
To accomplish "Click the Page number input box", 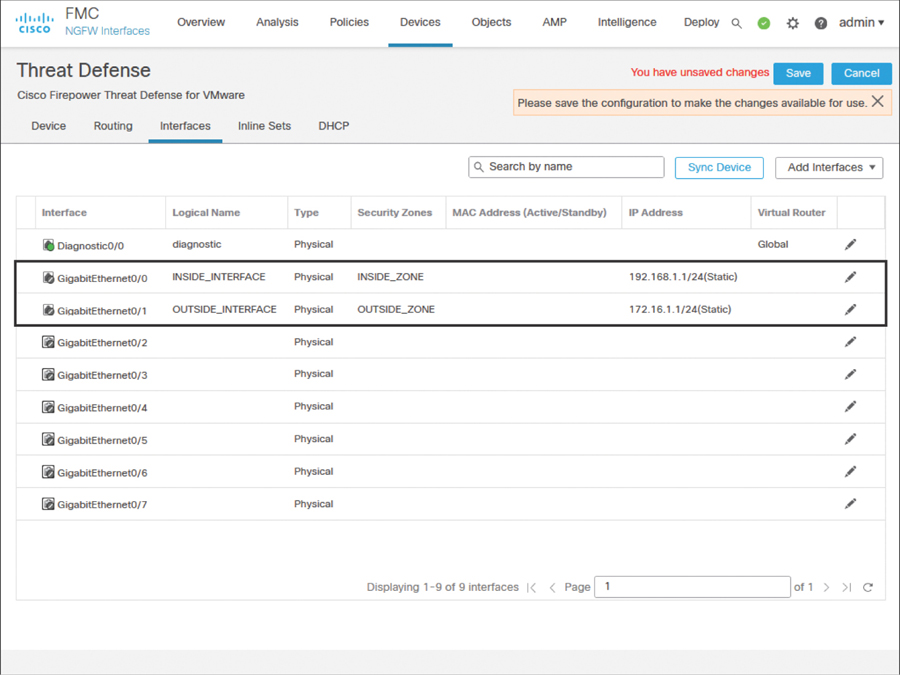I will point(692,587).
